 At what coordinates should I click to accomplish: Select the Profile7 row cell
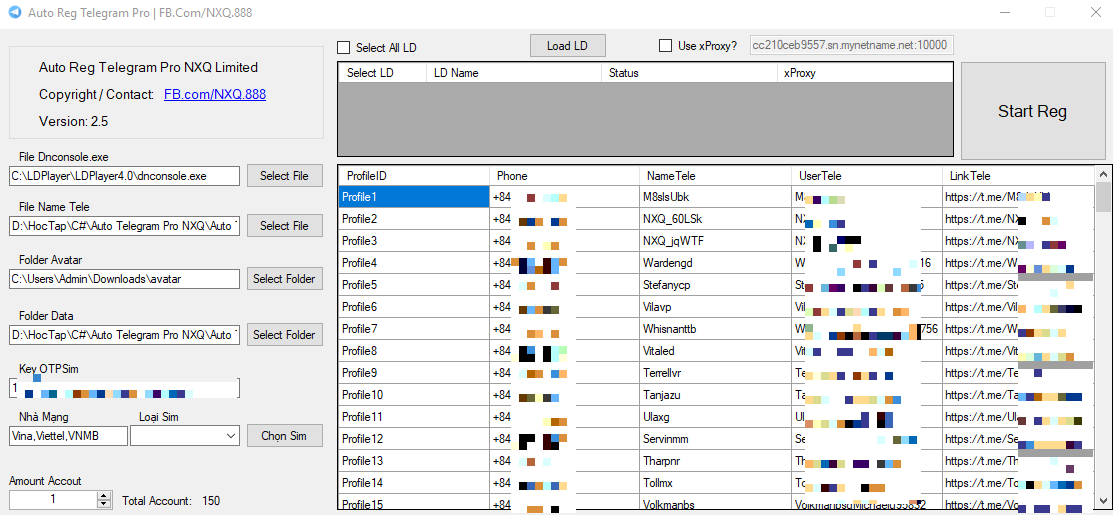[x=414, y=328]
